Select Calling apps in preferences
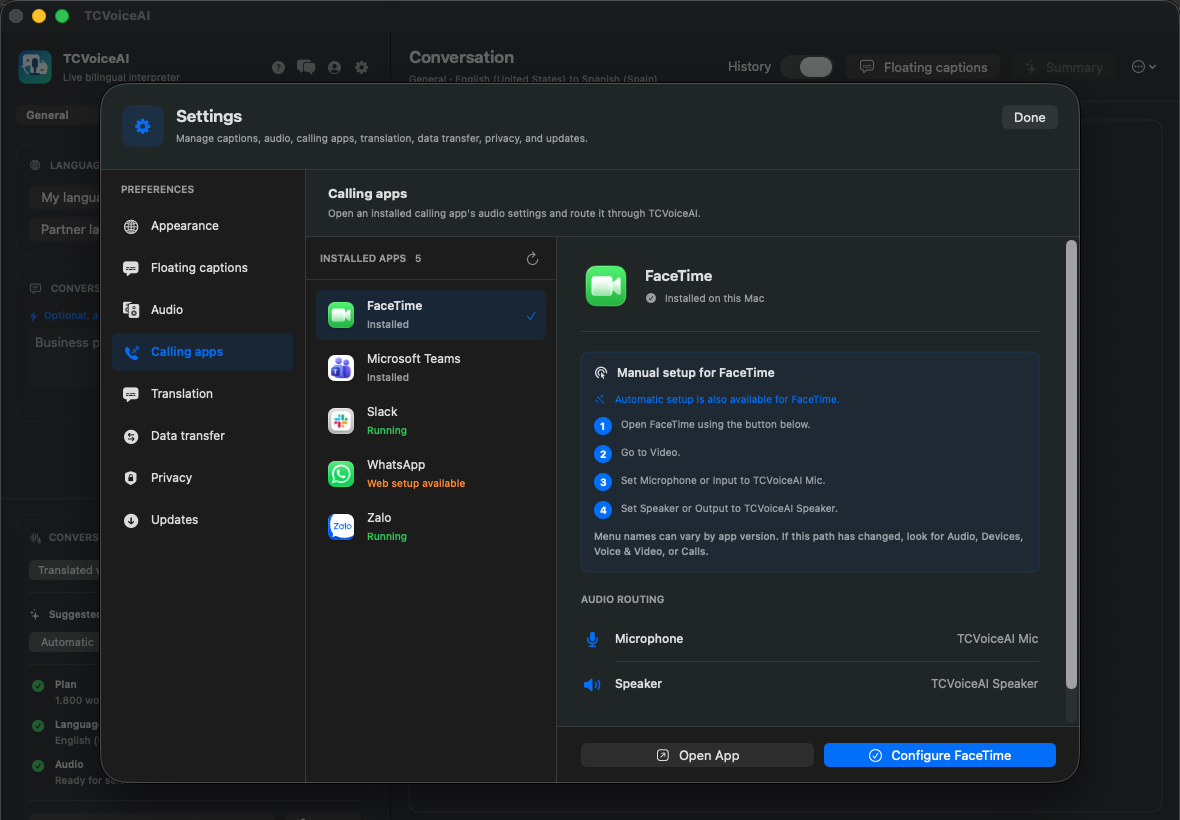This screenshot has width=1180, height=820. 202,352
